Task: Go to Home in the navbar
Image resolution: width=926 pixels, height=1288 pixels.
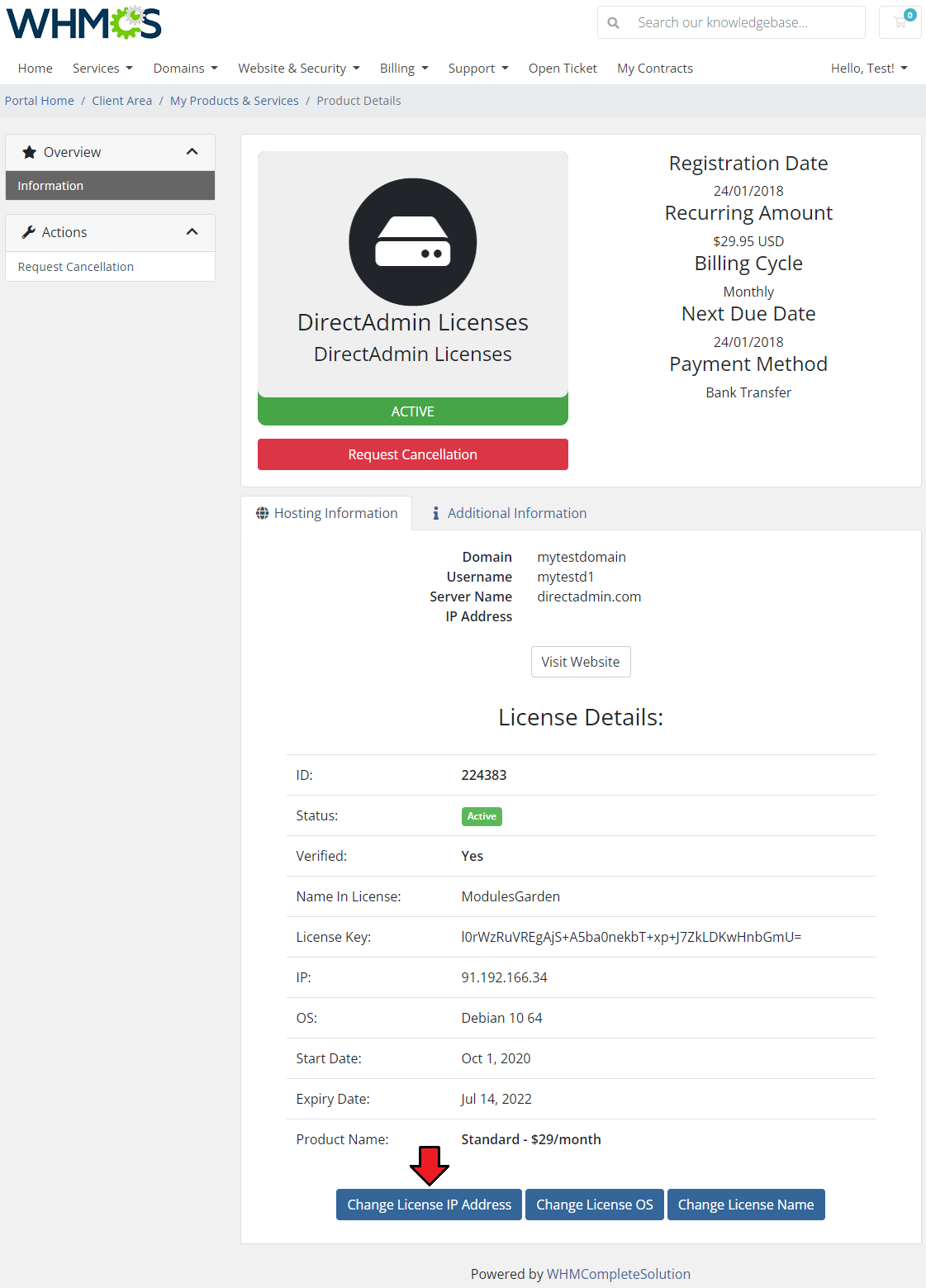Action: coord(36,69)
